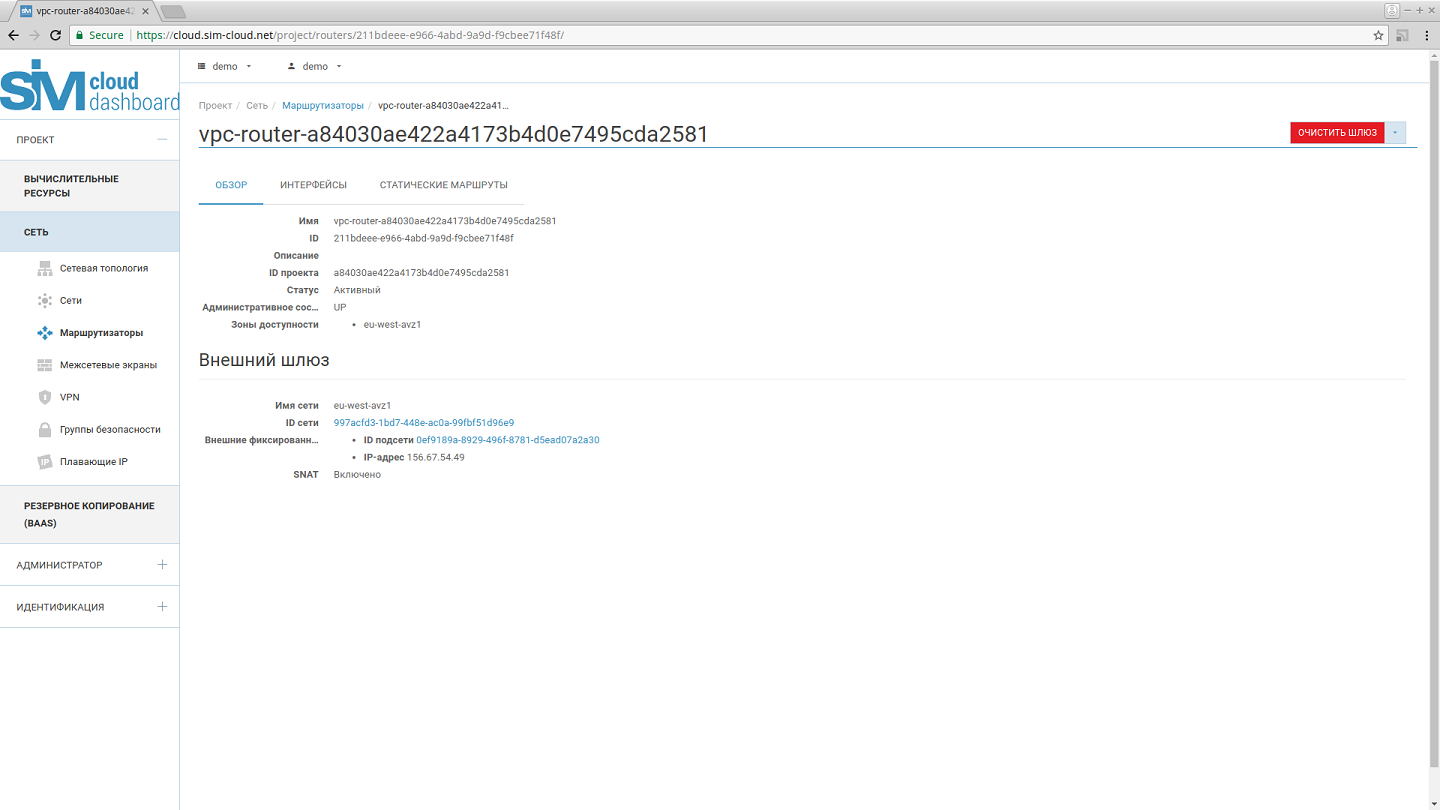
Task: Open the demo user menu dropdown
Action: [315, 67]
